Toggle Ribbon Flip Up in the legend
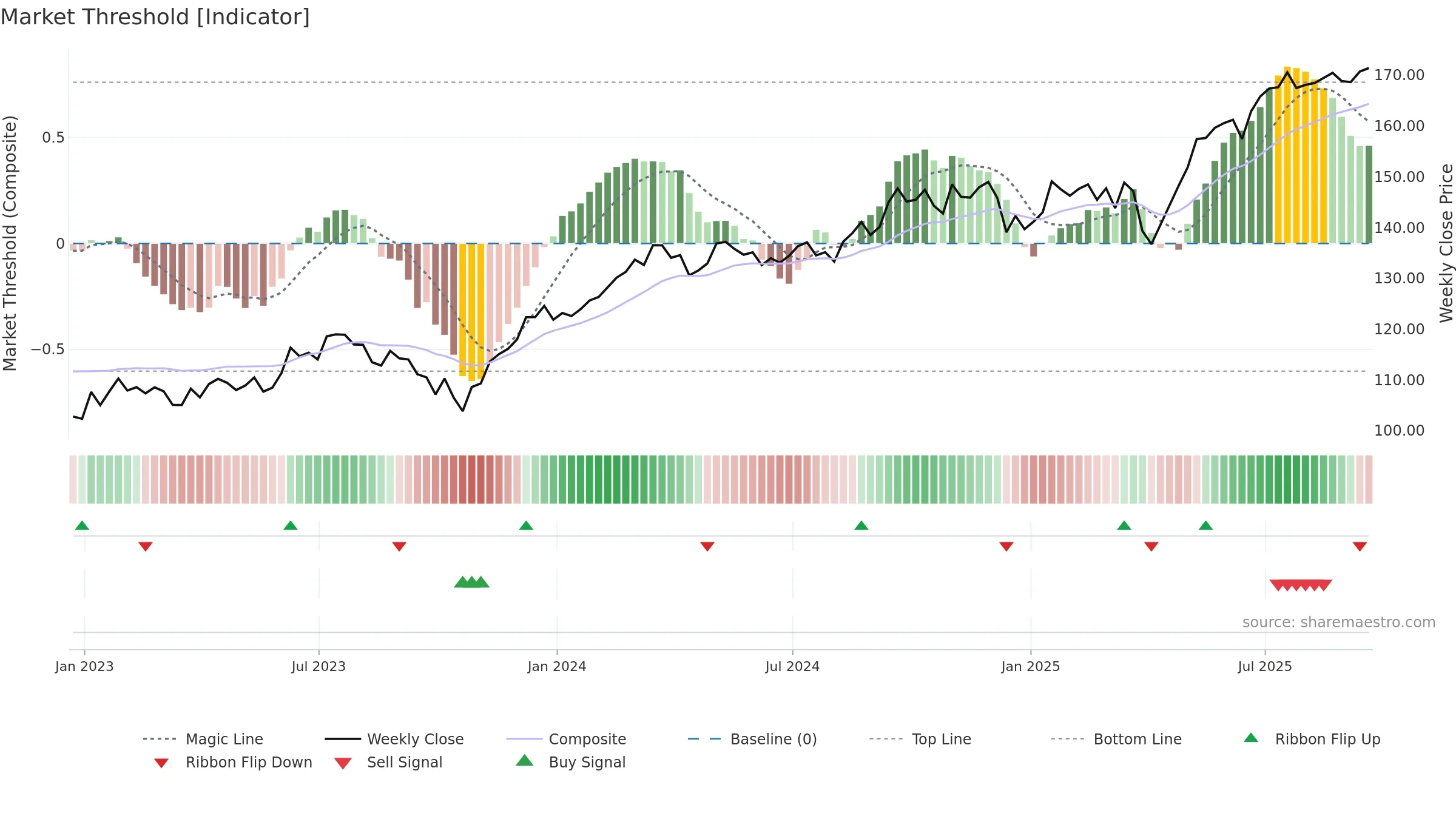 coord(1312,739)
